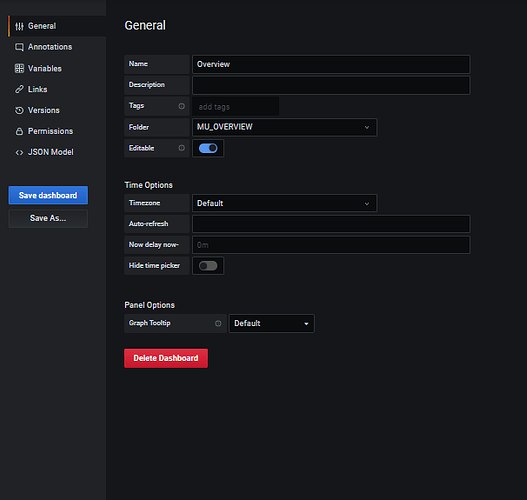Open the JSON Model section
The width and height of the screenshot is (527, 500).
coord(50,152)
